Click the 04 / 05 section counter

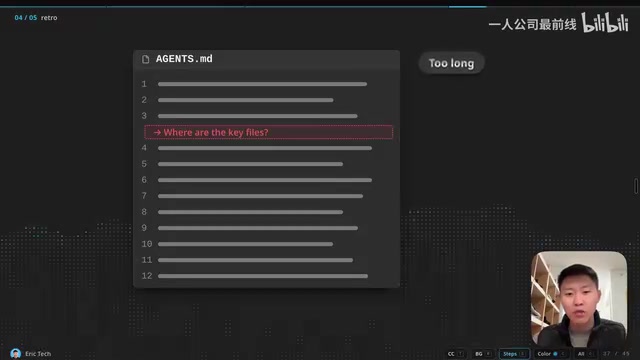[25, 18]
